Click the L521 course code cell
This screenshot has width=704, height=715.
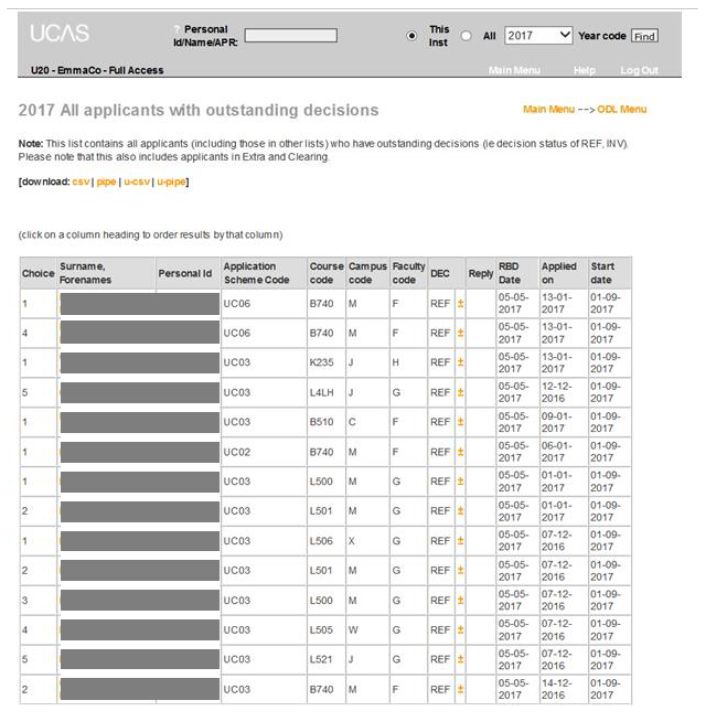[x=321, y=659]
